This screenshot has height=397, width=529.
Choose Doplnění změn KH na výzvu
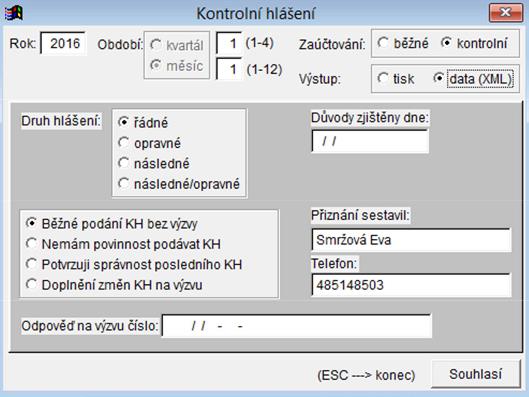(x=114, y=285)
